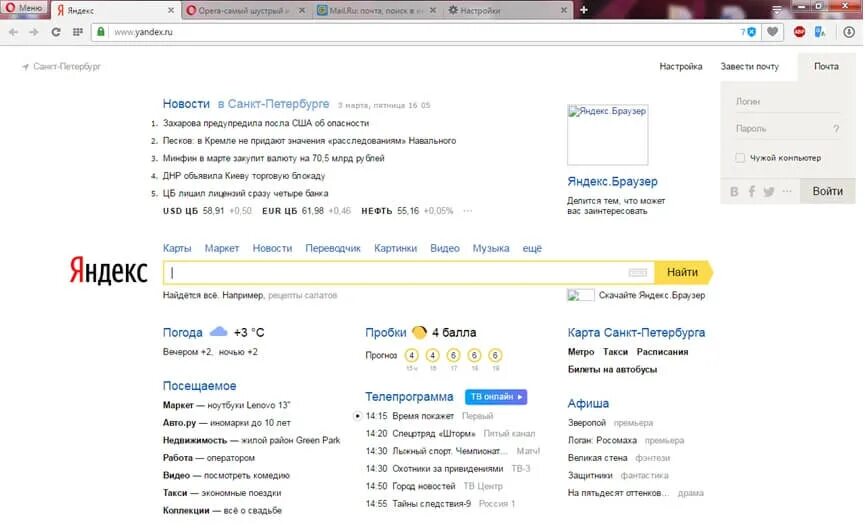Open the virtual keyboard icon in search field

[637, 272]
